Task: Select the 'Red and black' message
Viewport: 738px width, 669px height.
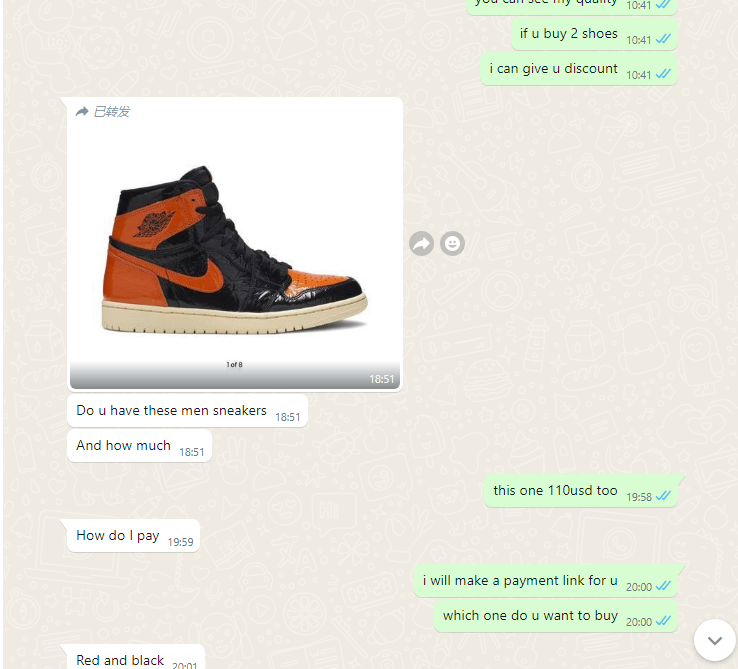Action: pyautogui.click(x=136, y=657)
